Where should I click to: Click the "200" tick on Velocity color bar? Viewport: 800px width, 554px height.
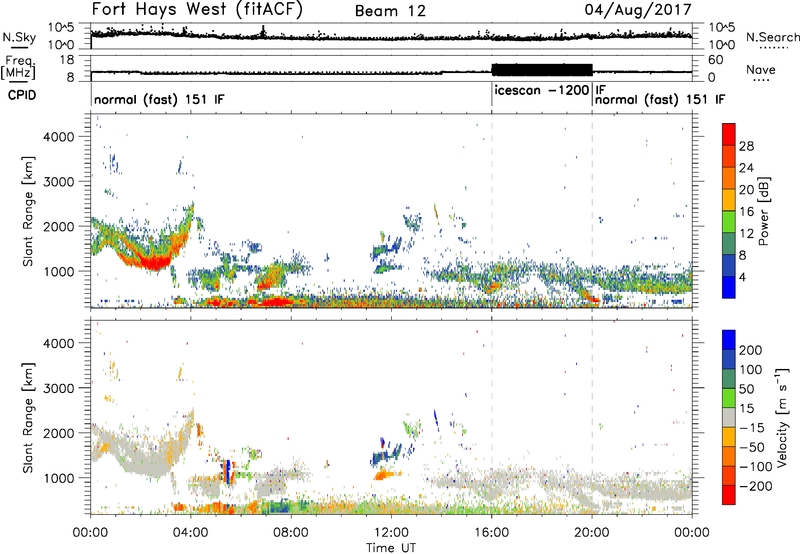coord(751,350)
